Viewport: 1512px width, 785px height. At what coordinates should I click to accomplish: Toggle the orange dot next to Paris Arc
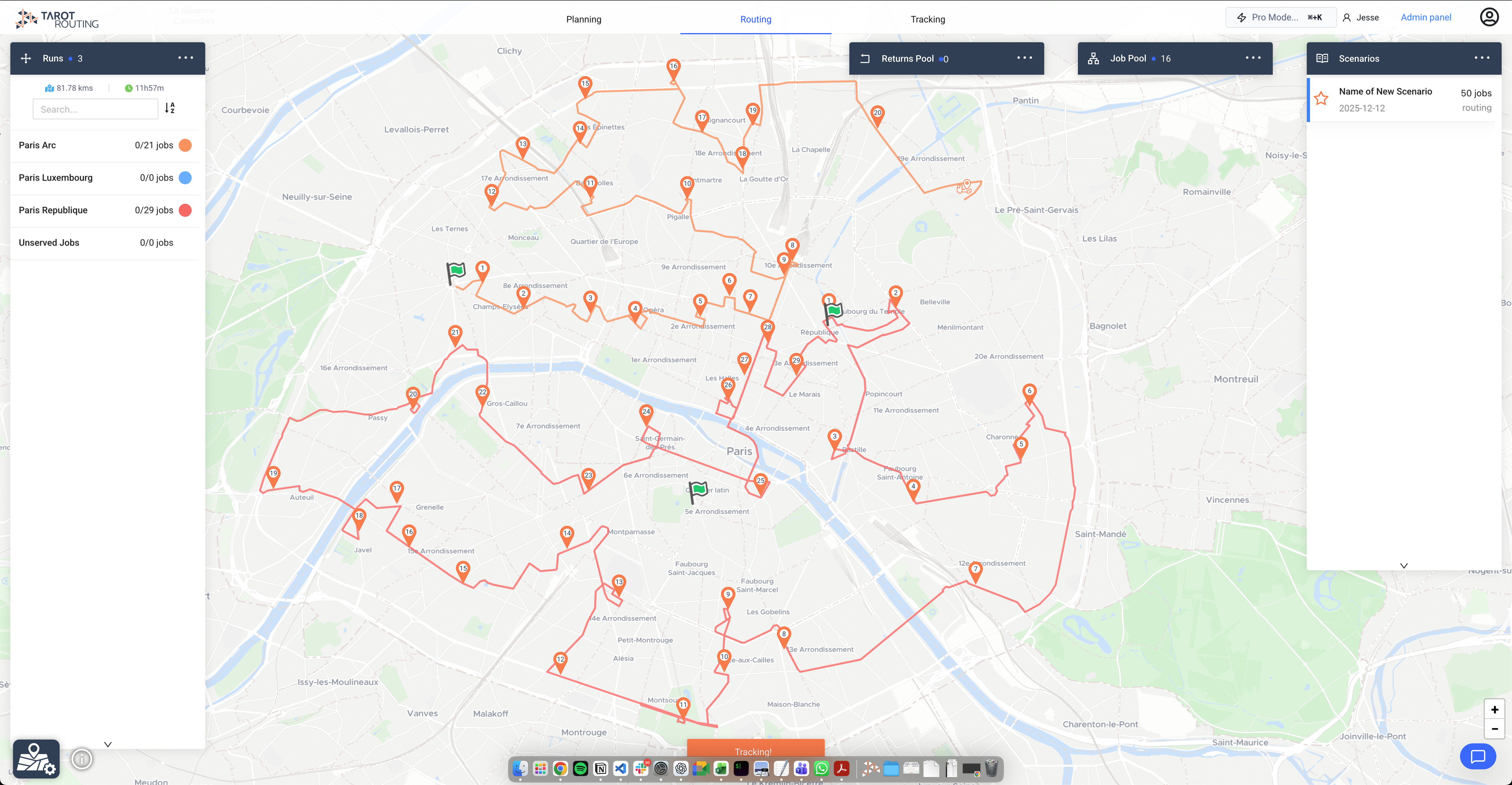[x=185, y=145]
